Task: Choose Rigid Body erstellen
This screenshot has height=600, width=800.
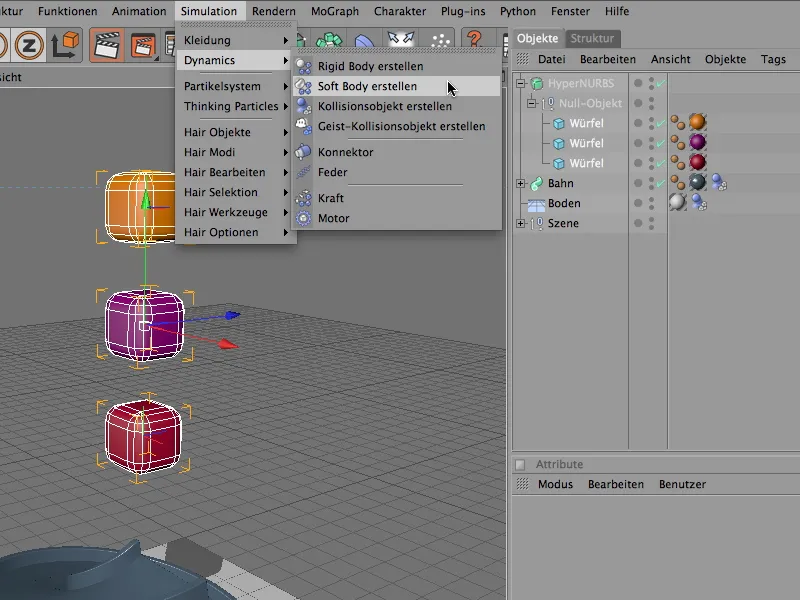Action: tap(396, 66)
